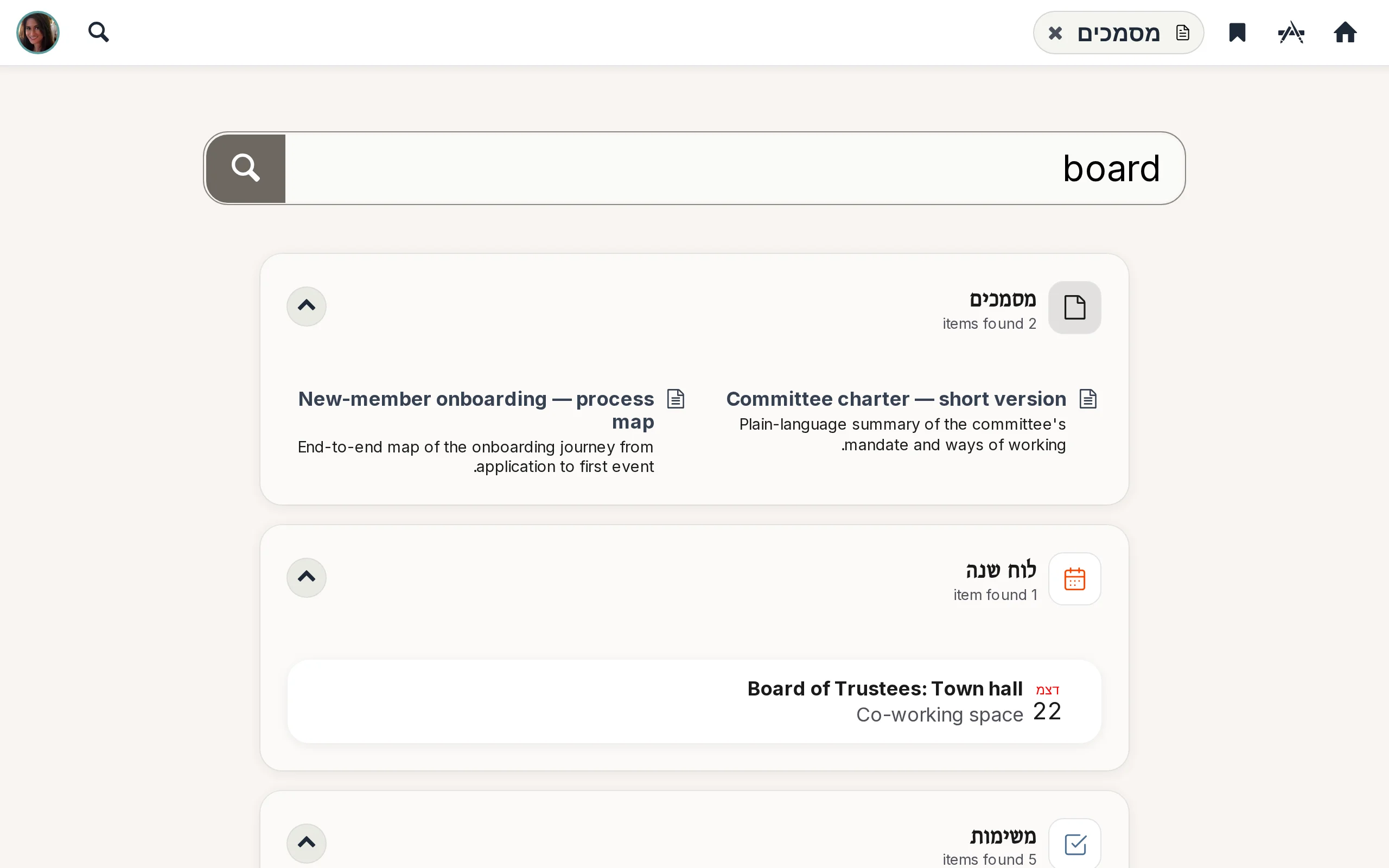Click the 22 דצמ date badge
Viewport: 1389px width, 868px height.
[1047, 703]
